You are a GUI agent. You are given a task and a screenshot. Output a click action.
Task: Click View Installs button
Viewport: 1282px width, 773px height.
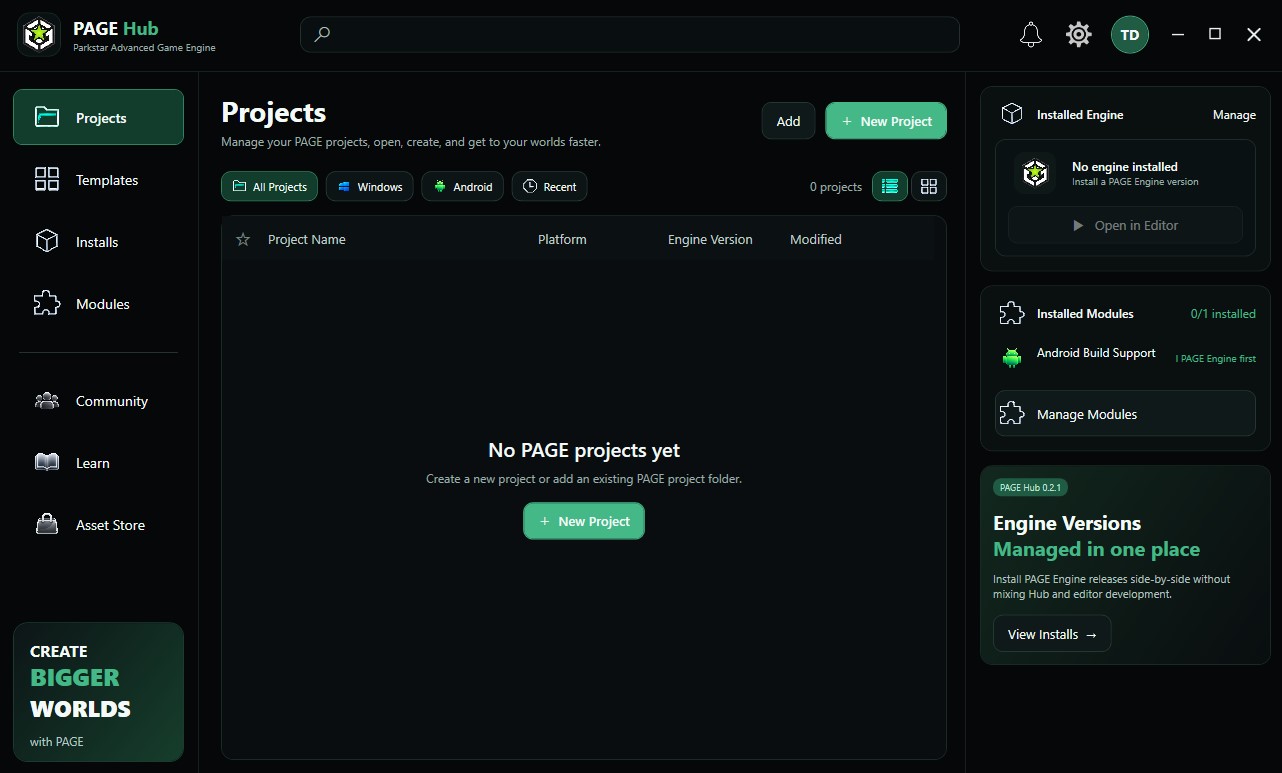tap(1052, 634)
